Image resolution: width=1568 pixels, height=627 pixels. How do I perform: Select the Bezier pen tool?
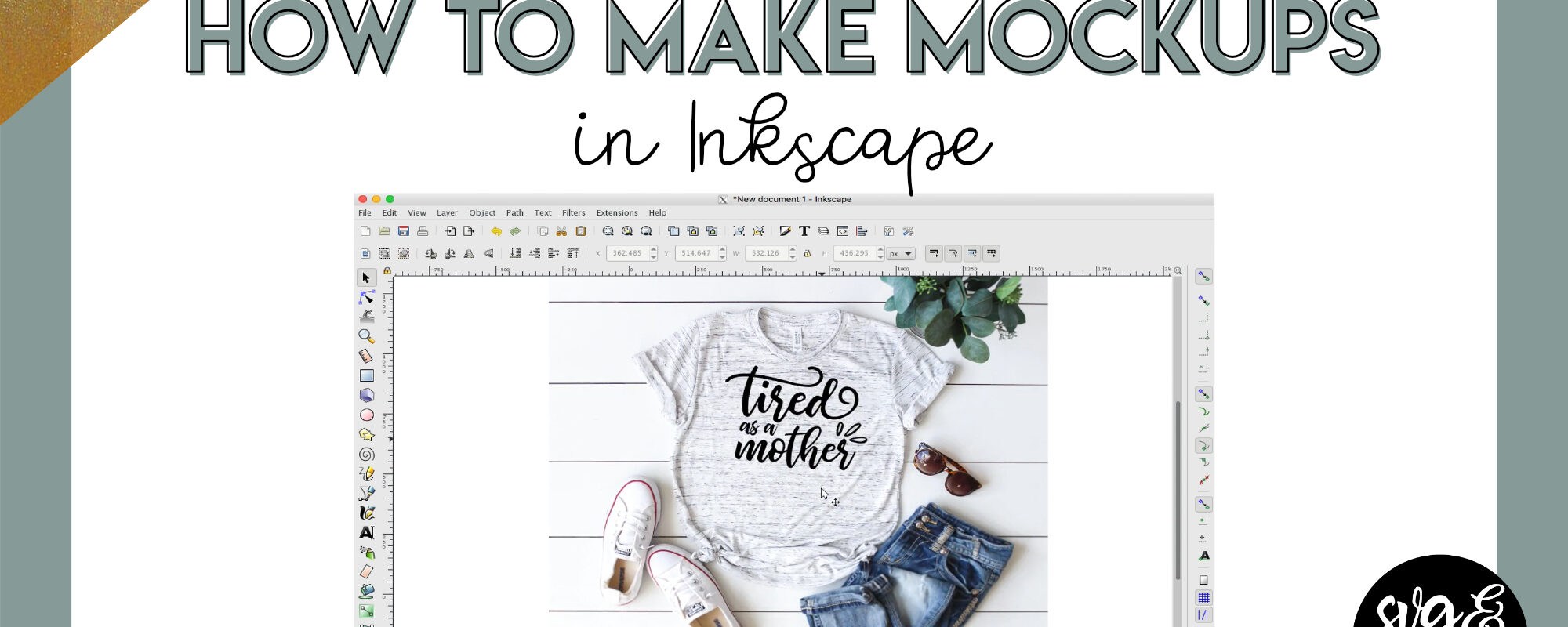tap(366, 493)
